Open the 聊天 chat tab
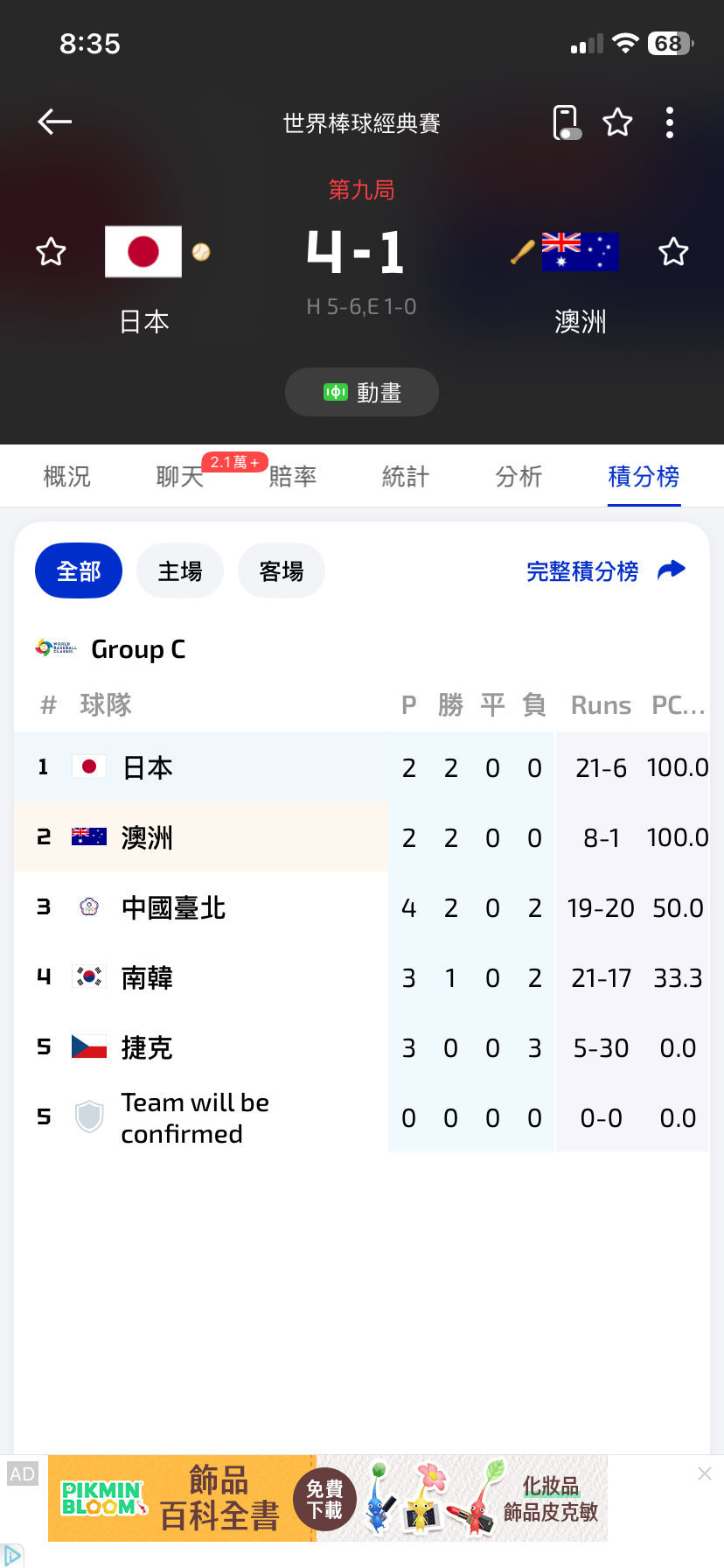Image resolution: width=724 pixels, height=1568 pixels. tap(180, 477)
